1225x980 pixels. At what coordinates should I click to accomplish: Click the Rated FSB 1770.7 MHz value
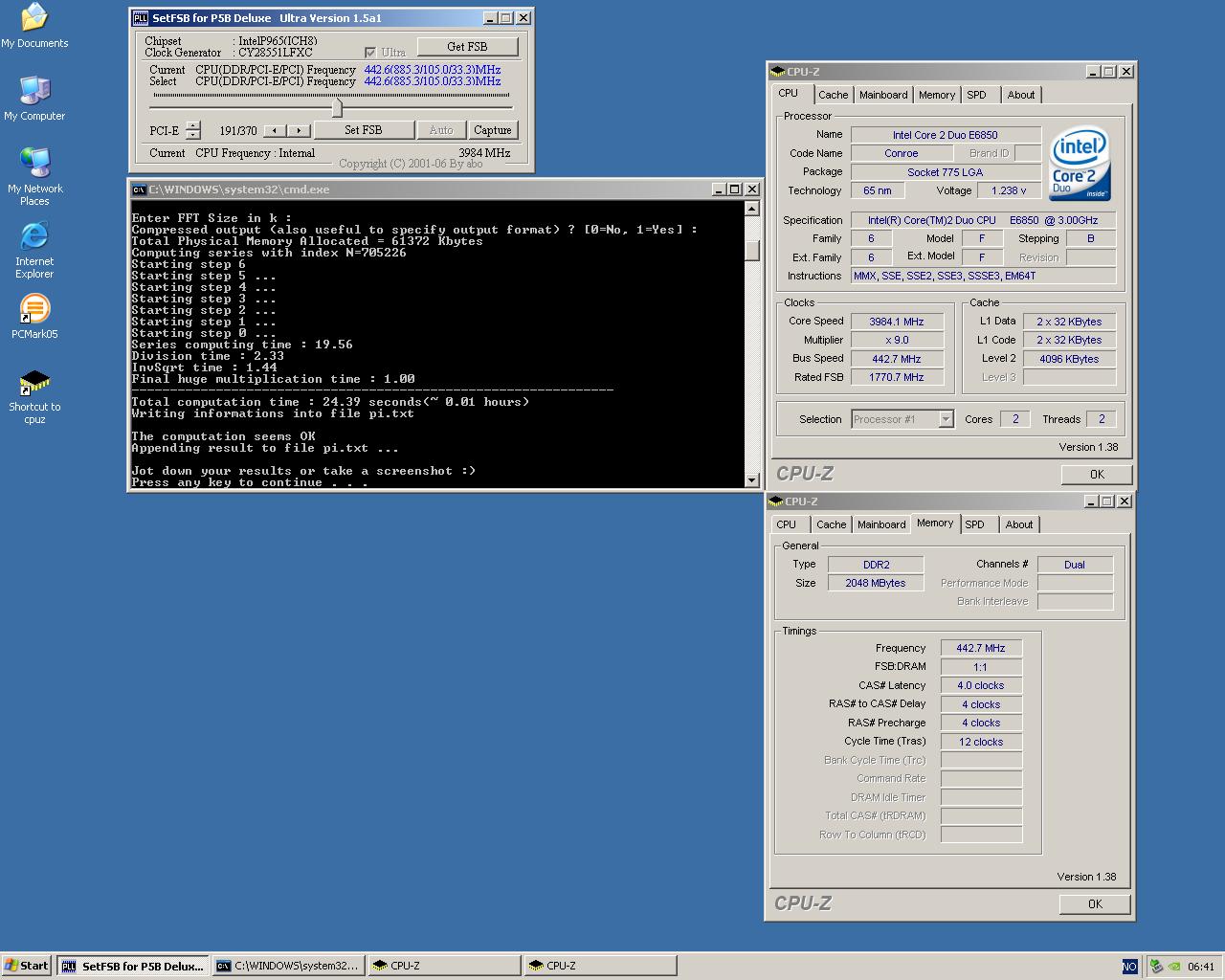(x=897, y=377)
